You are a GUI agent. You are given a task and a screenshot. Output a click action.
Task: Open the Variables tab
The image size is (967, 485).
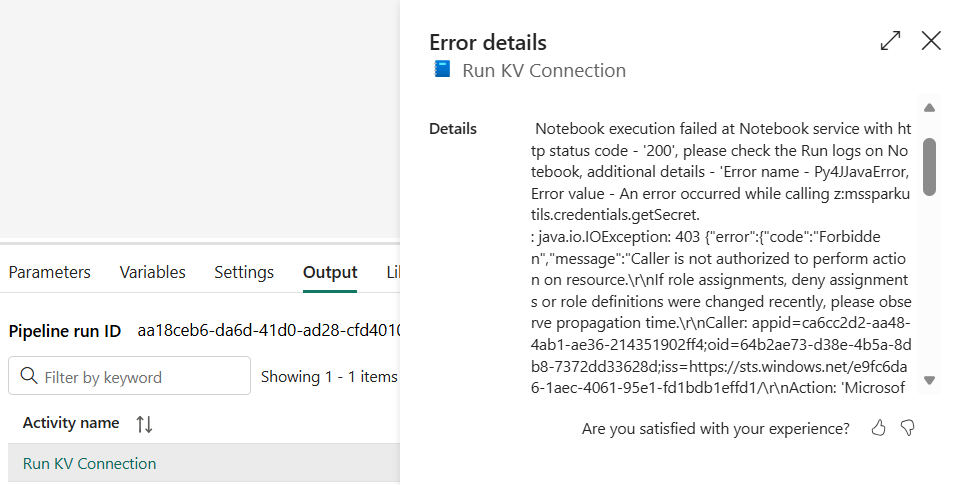click(152, 272)
